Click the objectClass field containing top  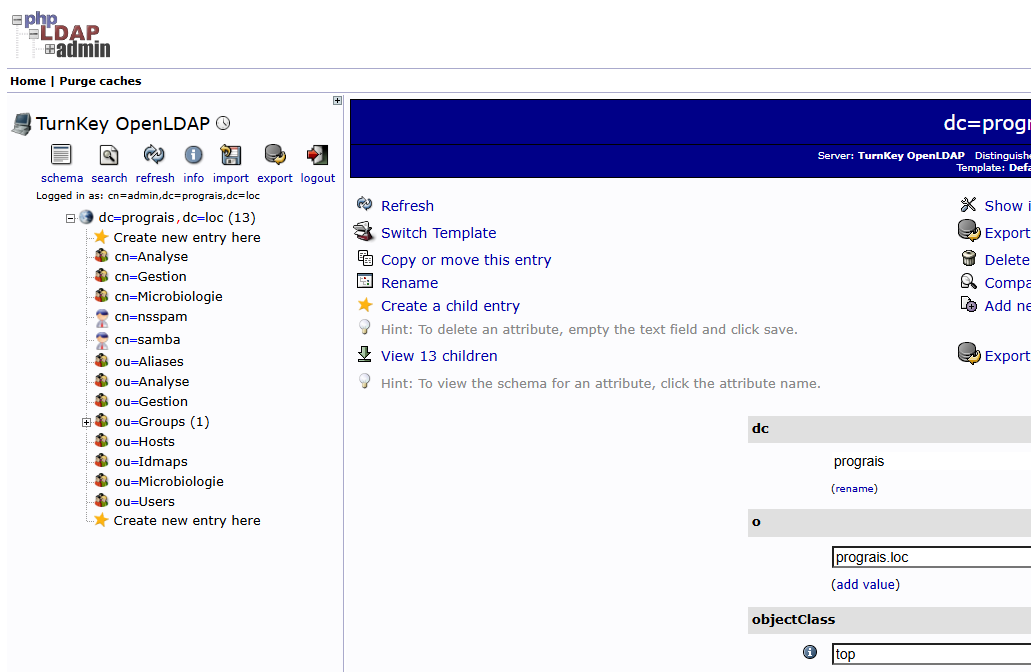click(x=931, y=654)
